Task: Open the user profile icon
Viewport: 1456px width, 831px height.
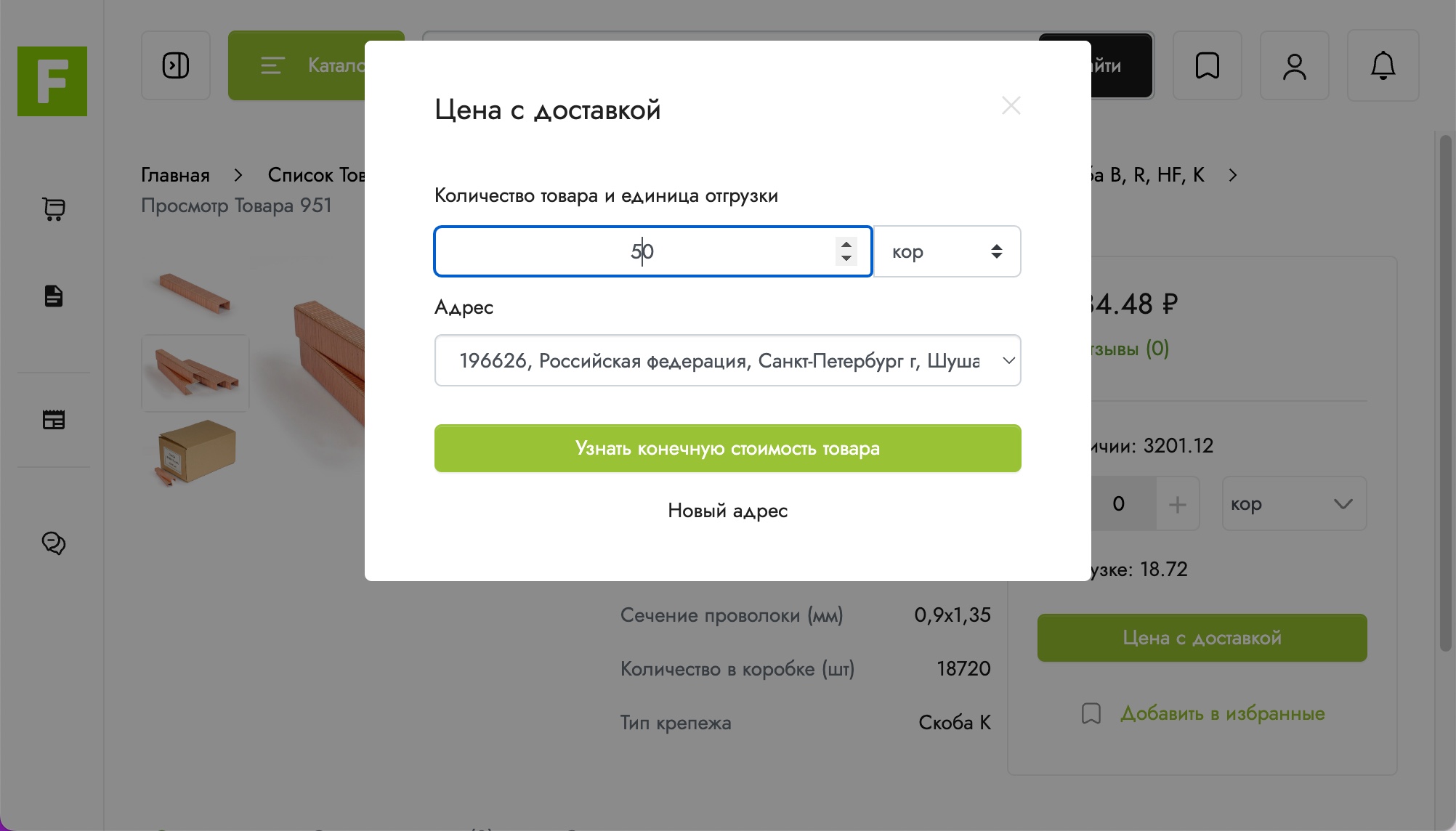Action: [1295, 65]
